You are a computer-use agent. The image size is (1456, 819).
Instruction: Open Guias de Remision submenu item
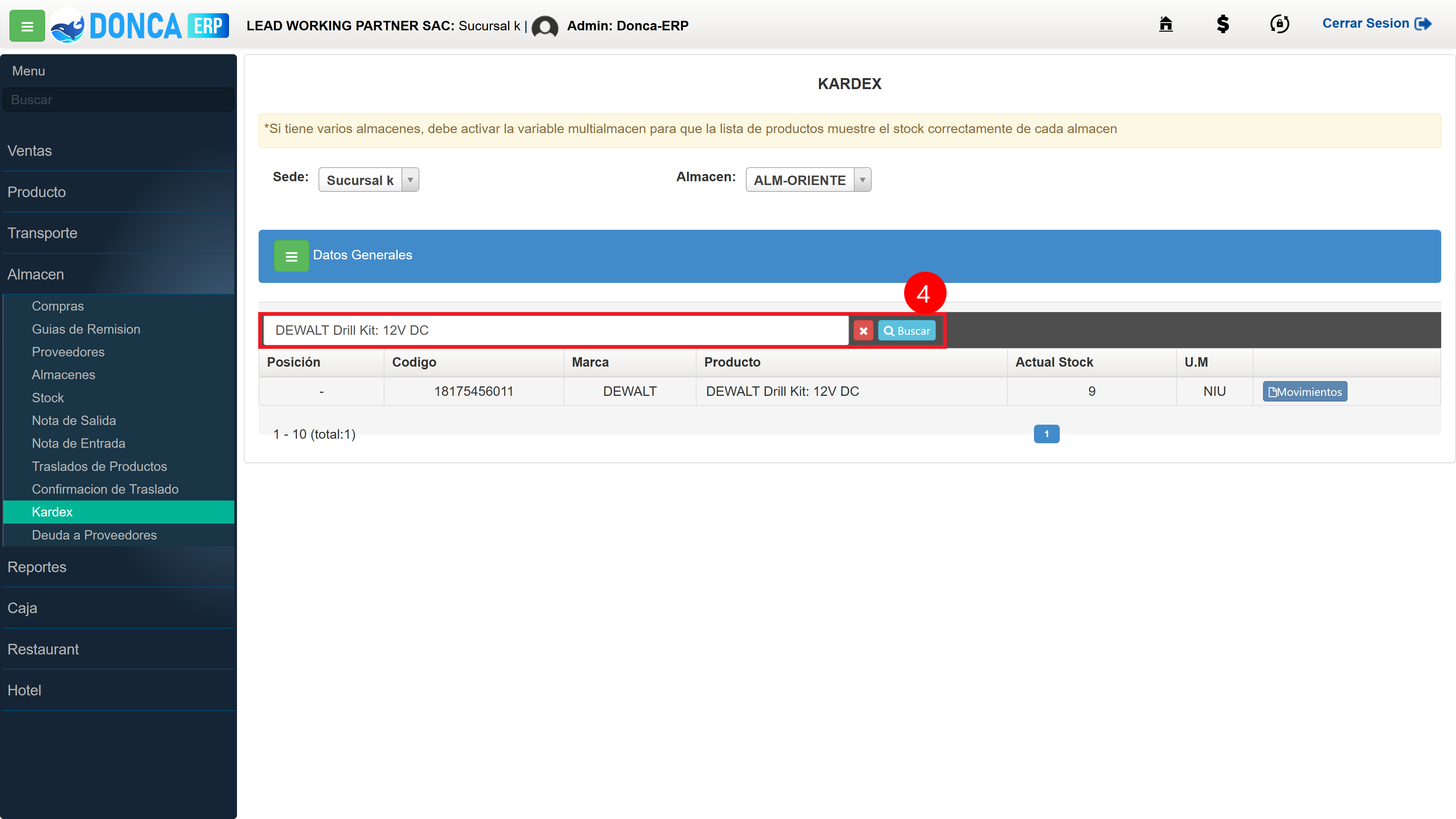119,329
